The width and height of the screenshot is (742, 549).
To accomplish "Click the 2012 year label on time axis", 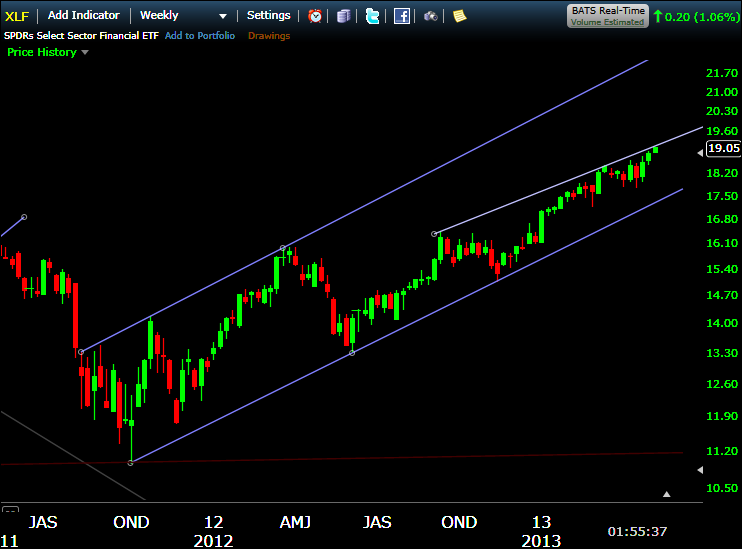I will pos(213,540).
